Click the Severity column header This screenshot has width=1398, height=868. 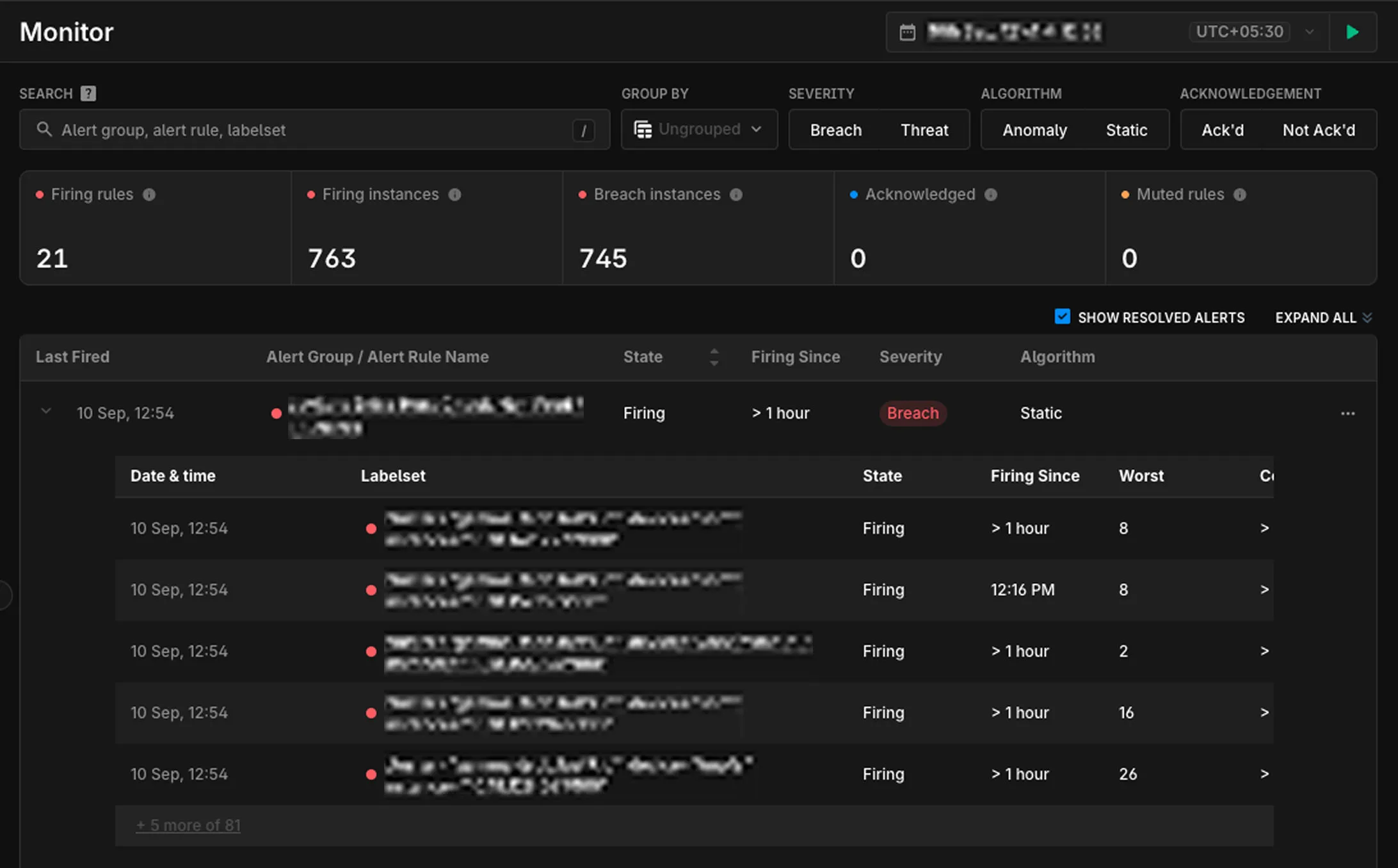[x=910, y=357]
